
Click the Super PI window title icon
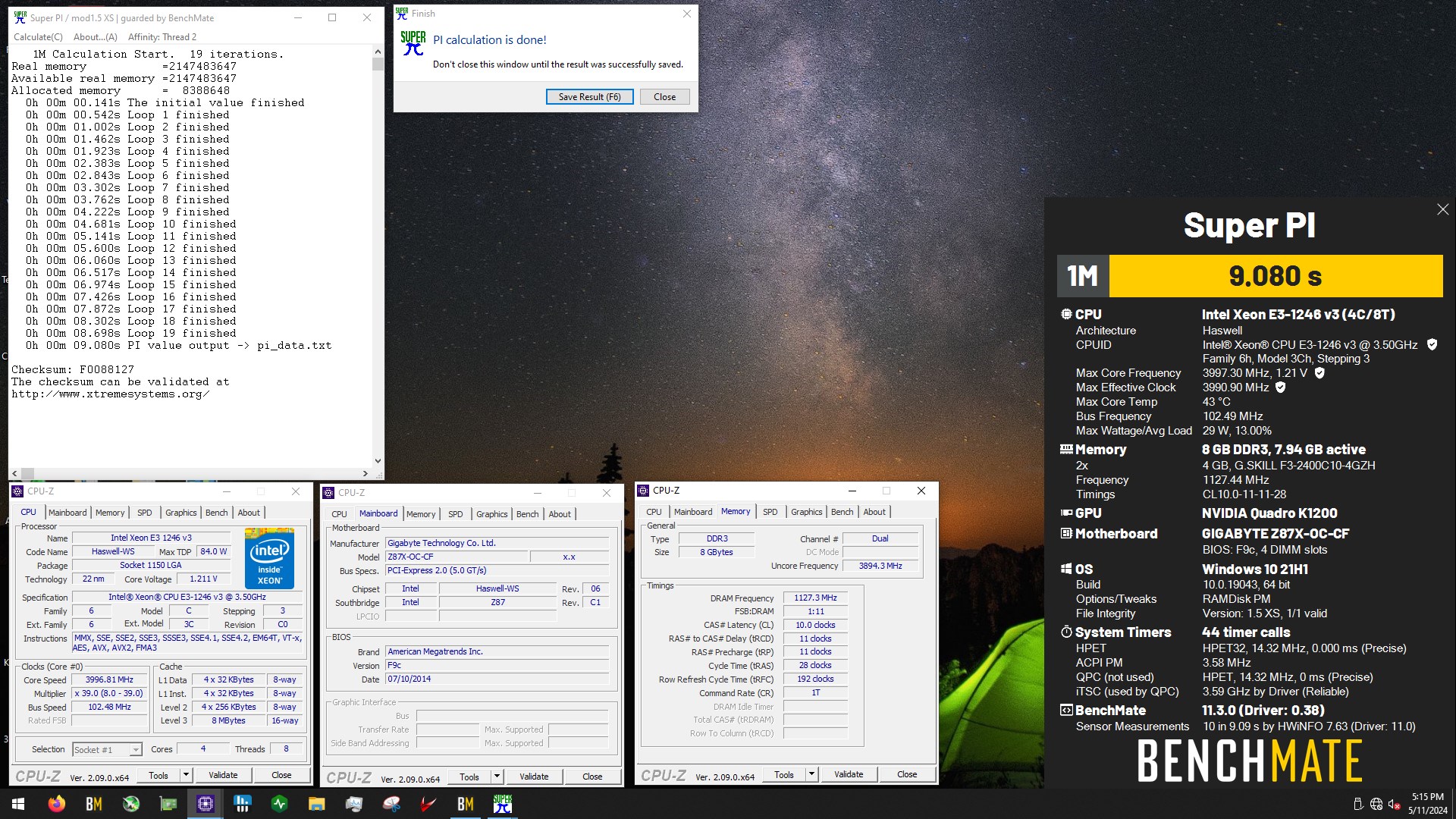click(x=20, y=17)
